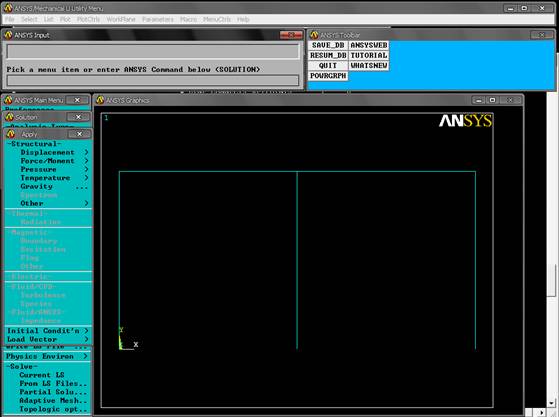
Task: Click the RESUM_DB toolbar button
Action: click(328, 56)
